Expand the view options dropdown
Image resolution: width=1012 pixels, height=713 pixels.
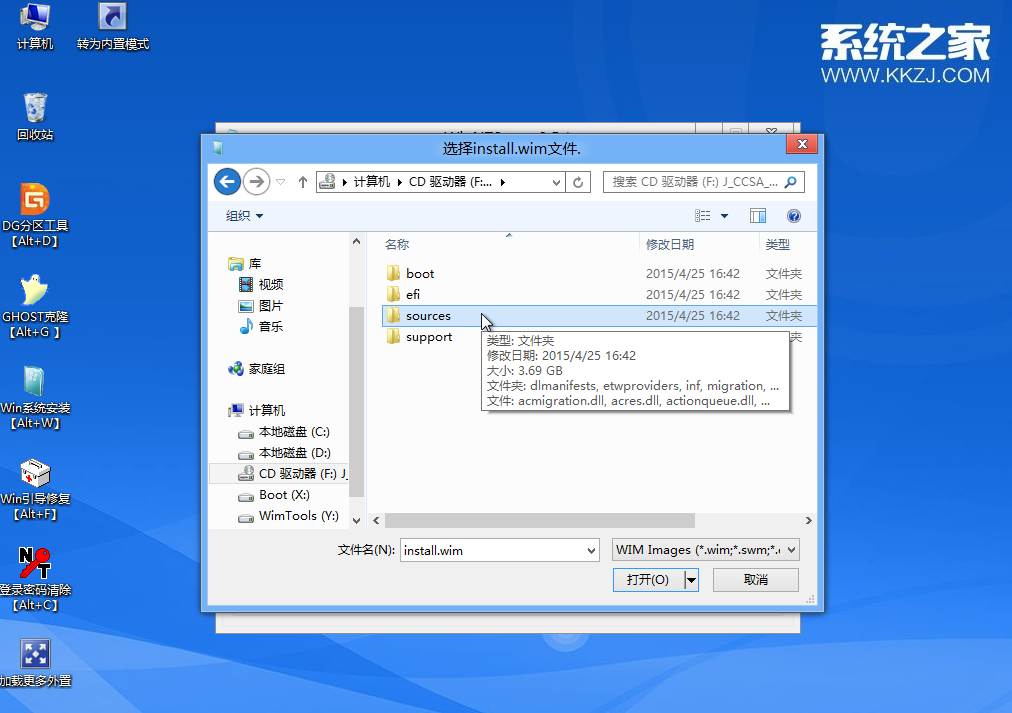[725, 216]
